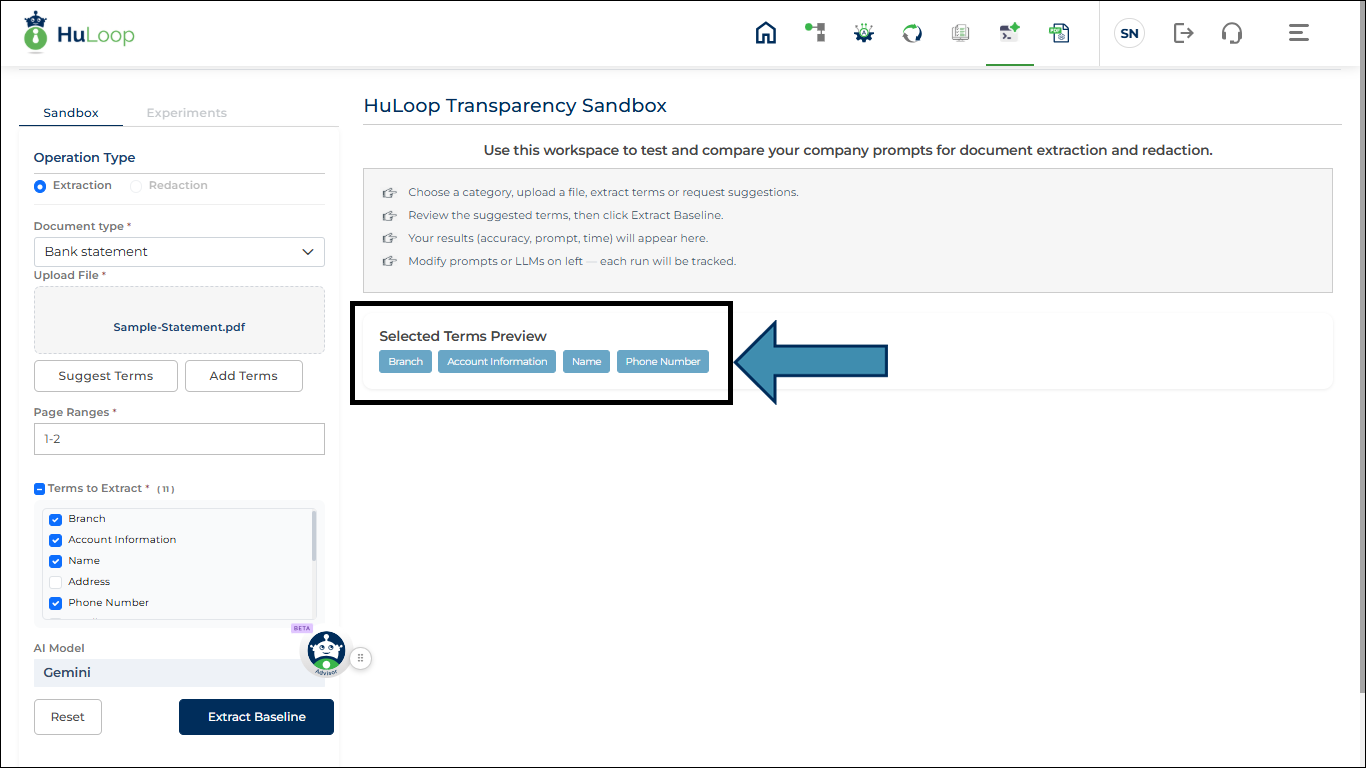The image size is (1366, 768).
Task: Open the Transparency Sandbox terminal icon
Action: pyautogui.click(x=1010, y=33)
